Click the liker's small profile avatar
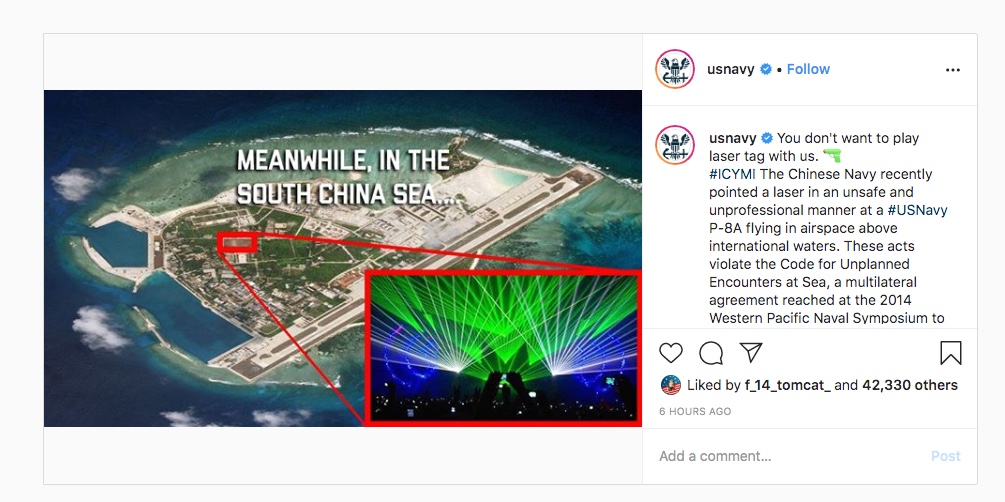1005x502 pixels. [670, 385]
